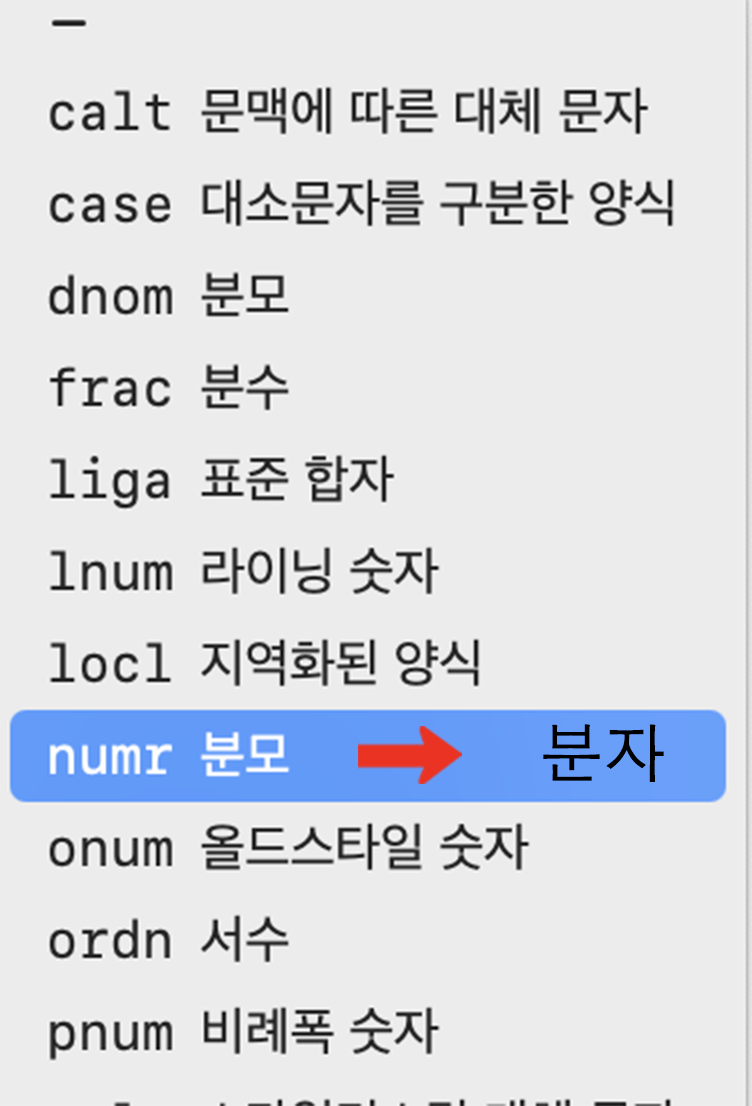
Task: Click the 'onum' monospace tag text
Action: [111, 849]
